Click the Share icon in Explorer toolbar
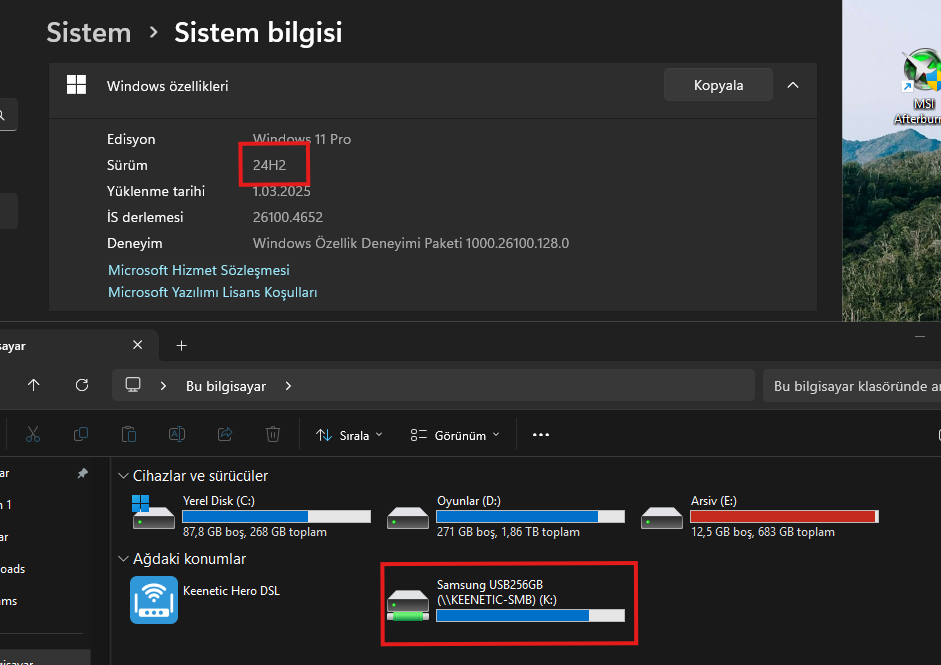941x665 pixels. 225,435
